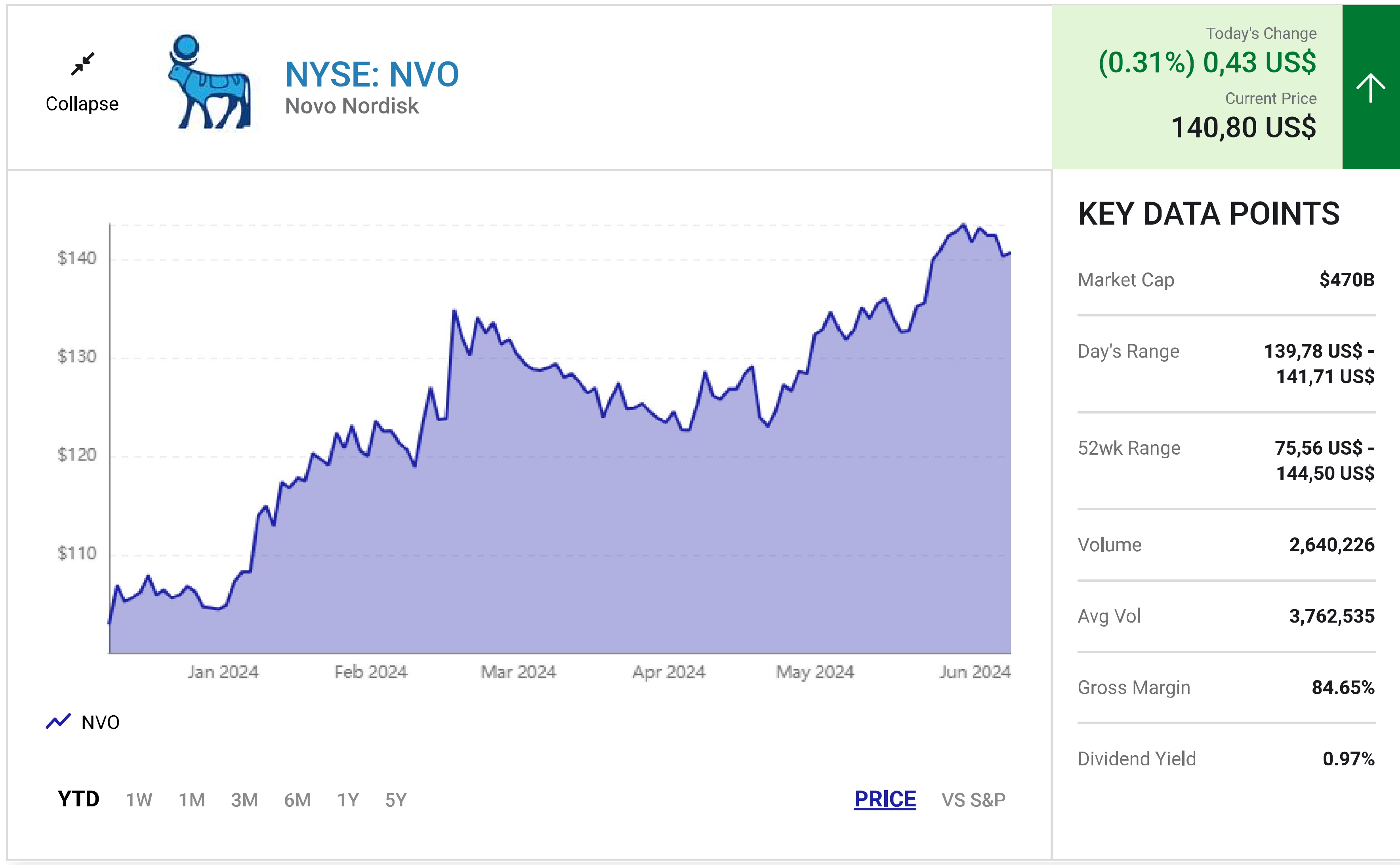Switch chart to 1W range
Screen dimensions: 1400x865
(139, 800)
